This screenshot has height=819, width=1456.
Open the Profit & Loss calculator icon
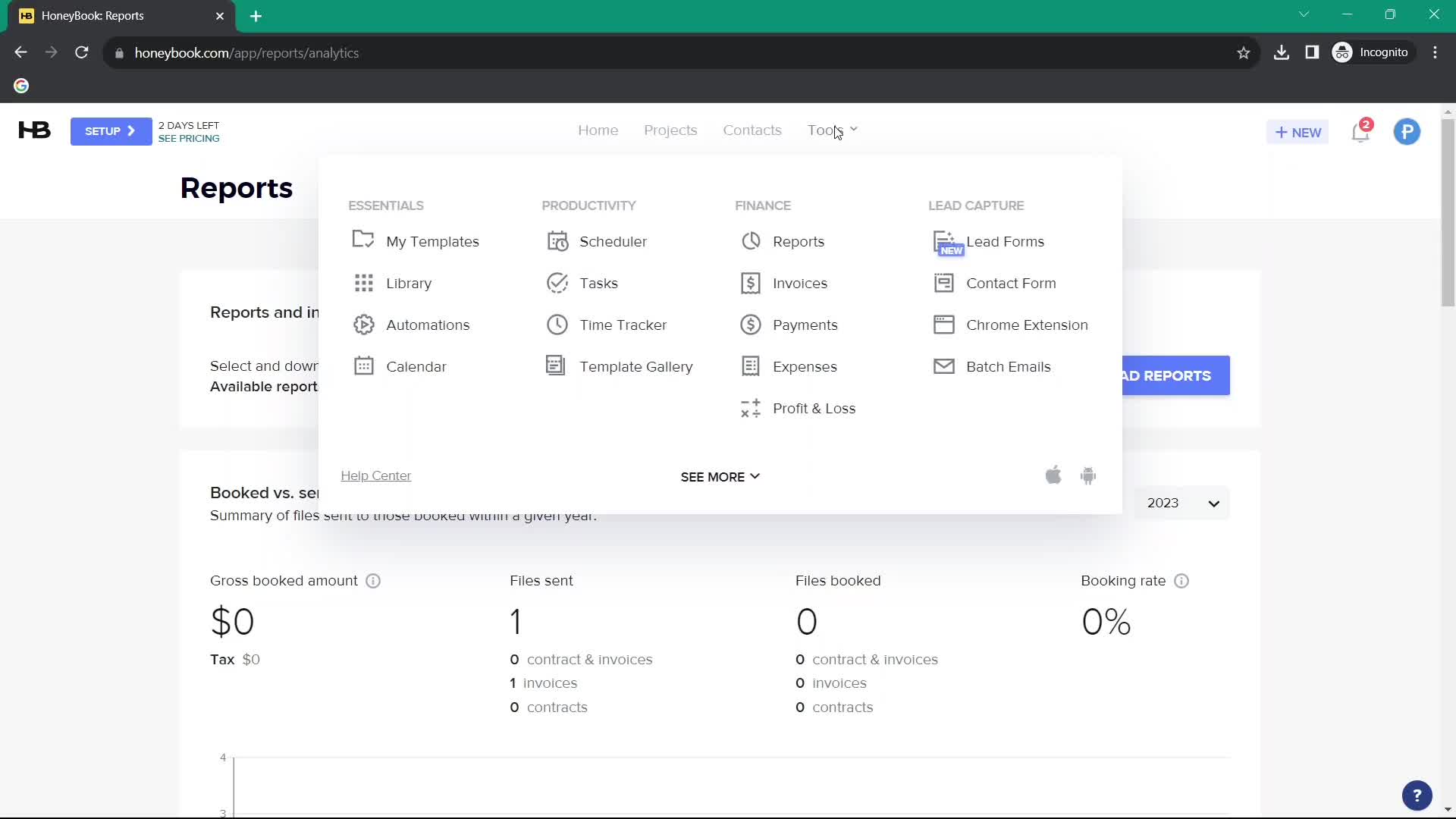click(751, 408)
